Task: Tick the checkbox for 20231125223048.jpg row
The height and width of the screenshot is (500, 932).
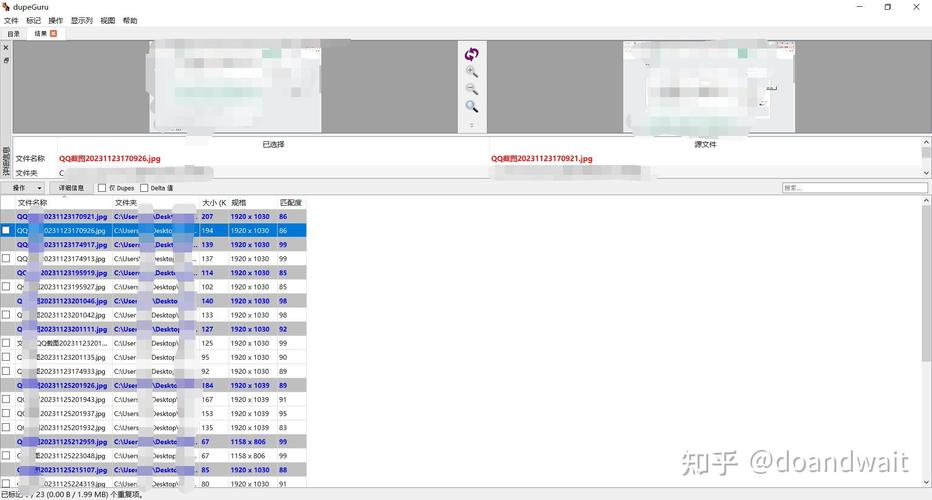Action: (x=6, y=455)
